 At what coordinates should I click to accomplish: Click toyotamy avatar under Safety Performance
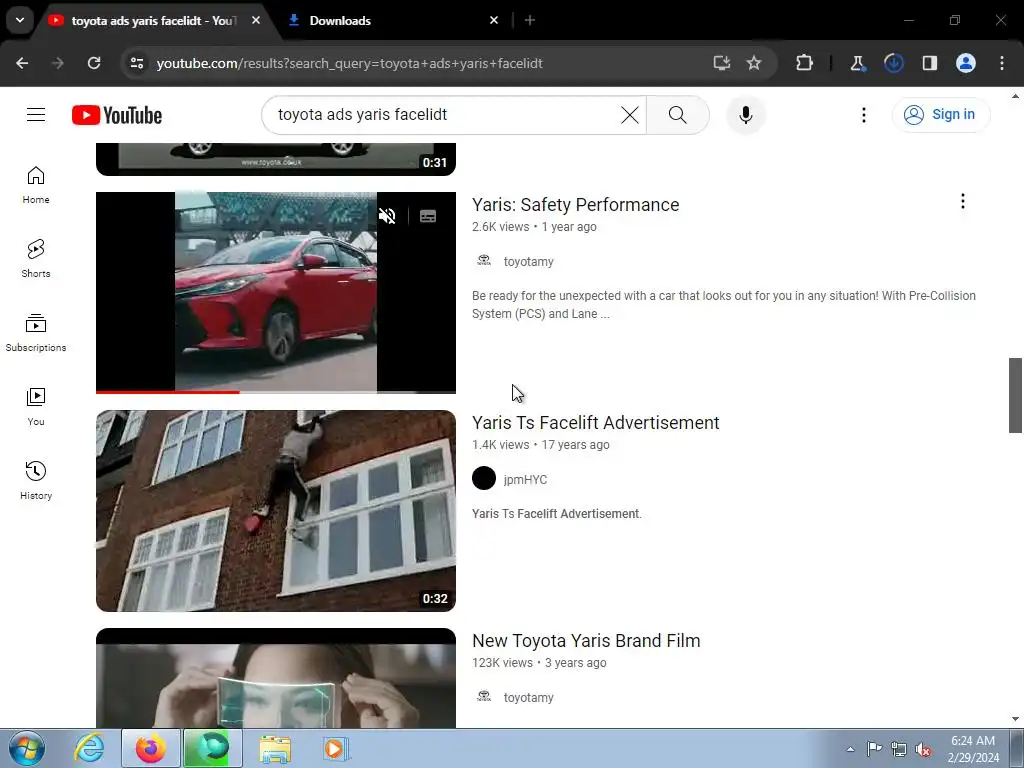pos(484,261)
